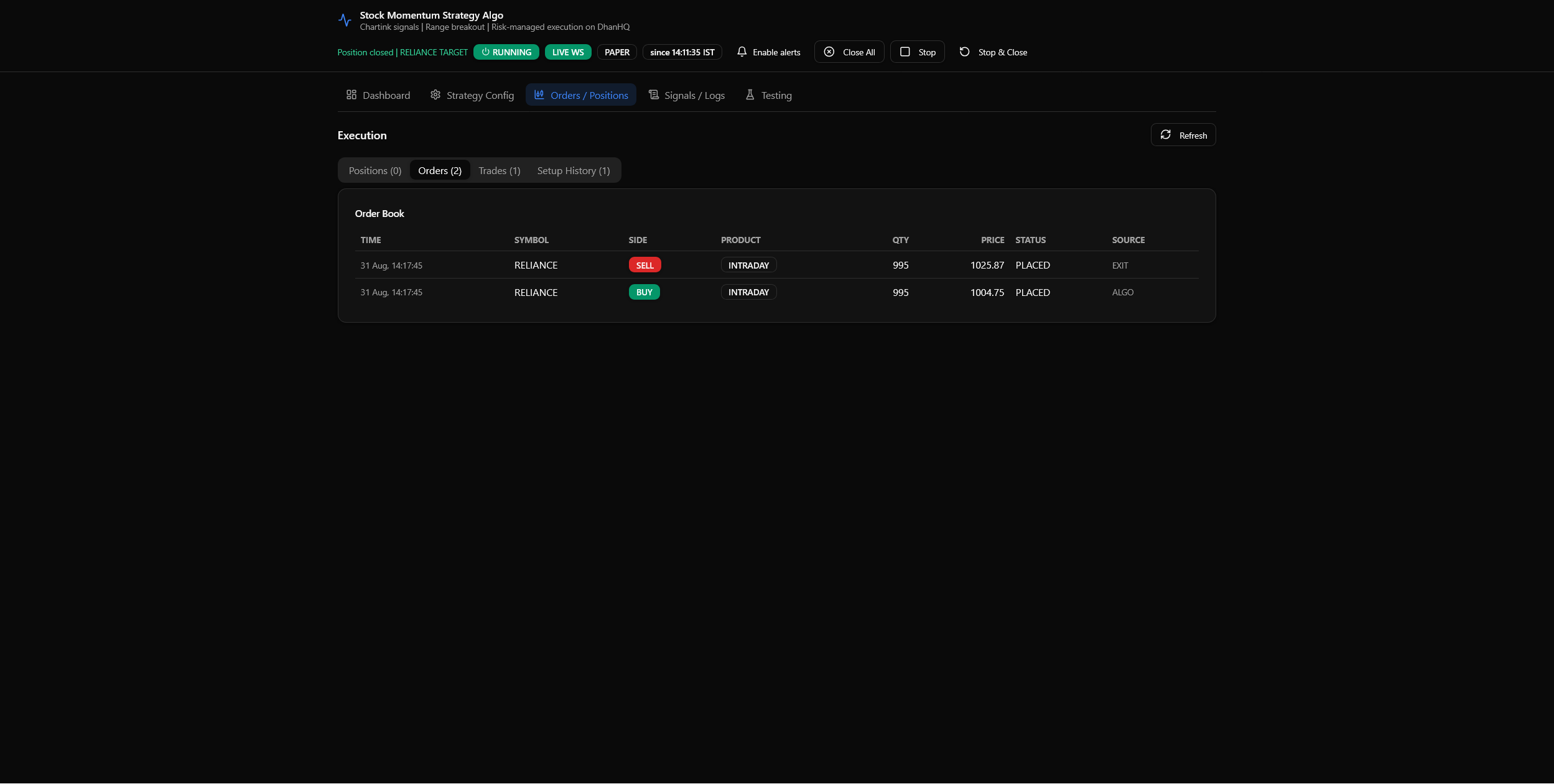Click PLACED status in the SELL row
Image resolution: width=1554 pixels, height=784 pixels.
pos(1033,265)
